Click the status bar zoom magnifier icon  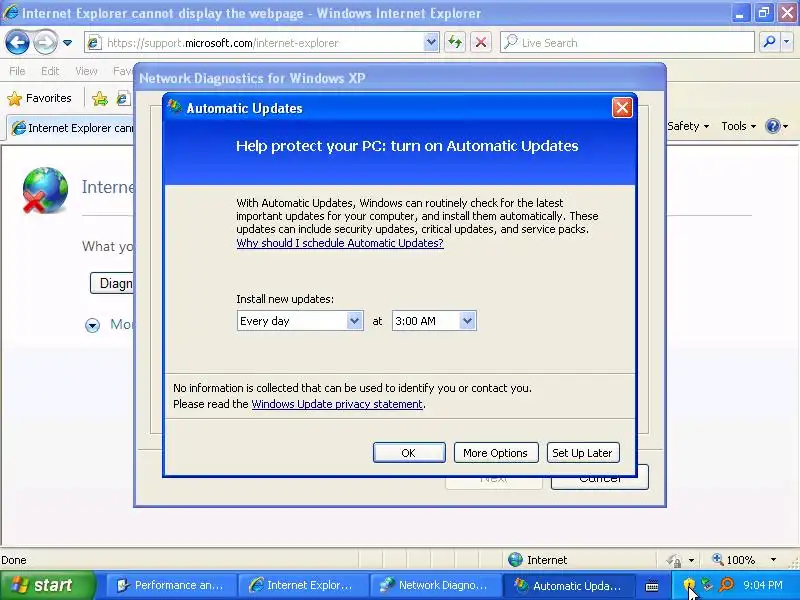coord(718,559)
